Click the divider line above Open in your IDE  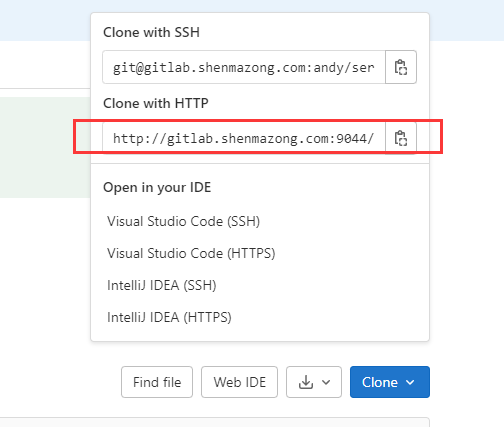pyautogui.click(x=260, y=163)
